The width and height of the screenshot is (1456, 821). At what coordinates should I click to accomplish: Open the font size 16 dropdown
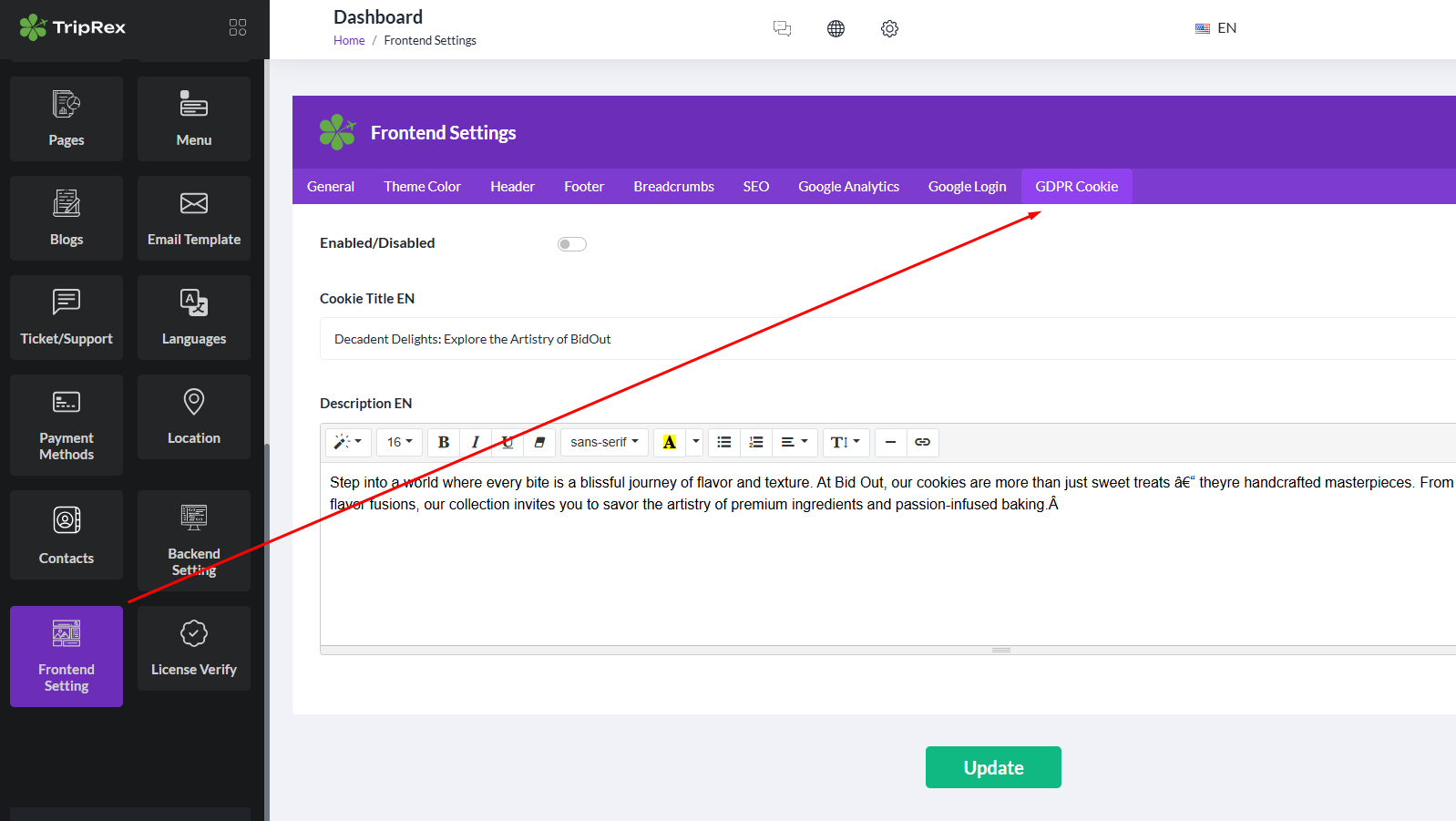click(399, 442)
